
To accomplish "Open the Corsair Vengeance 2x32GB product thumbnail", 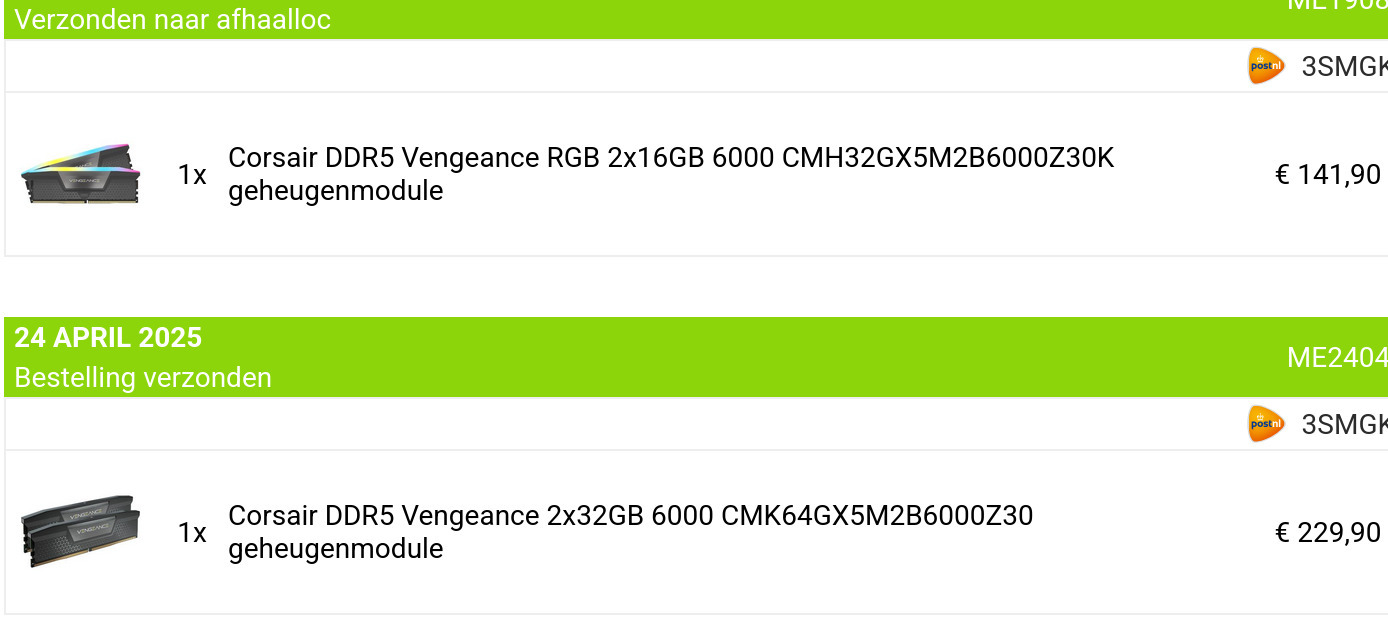I will click(80, 531).
